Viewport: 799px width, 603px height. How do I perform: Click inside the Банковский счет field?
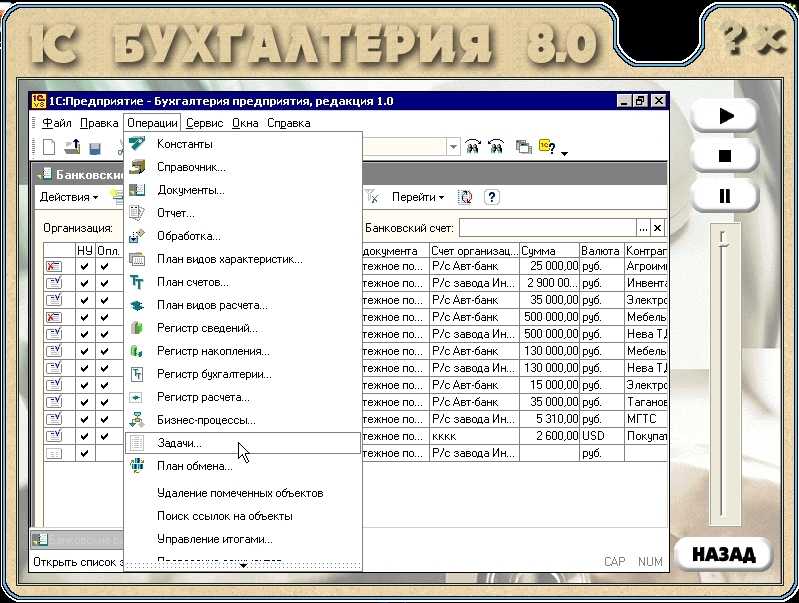(548, 228)
